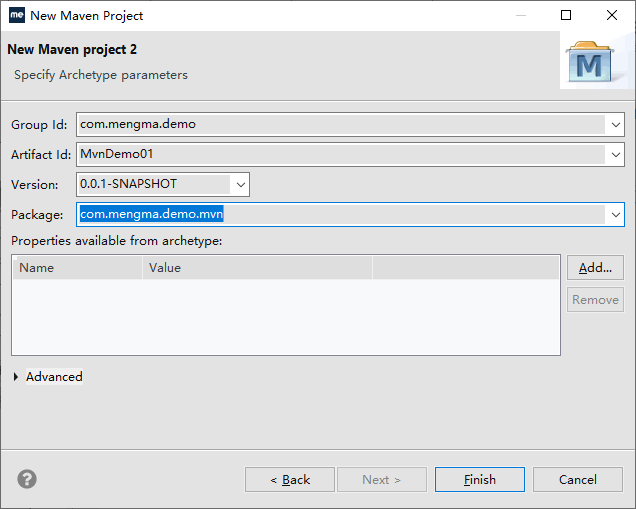Expand the Version combo box
This screenshot has width=636, height=509.
(239, 185)
